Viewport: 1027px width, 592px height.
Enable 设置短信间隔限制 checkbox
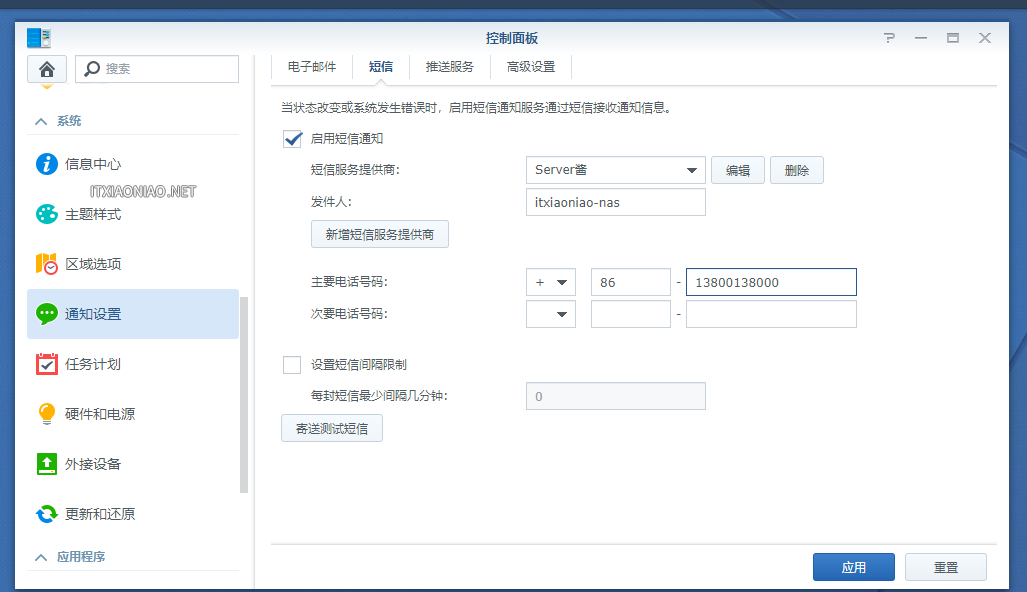pyautogui.click(x=292, y=365)
